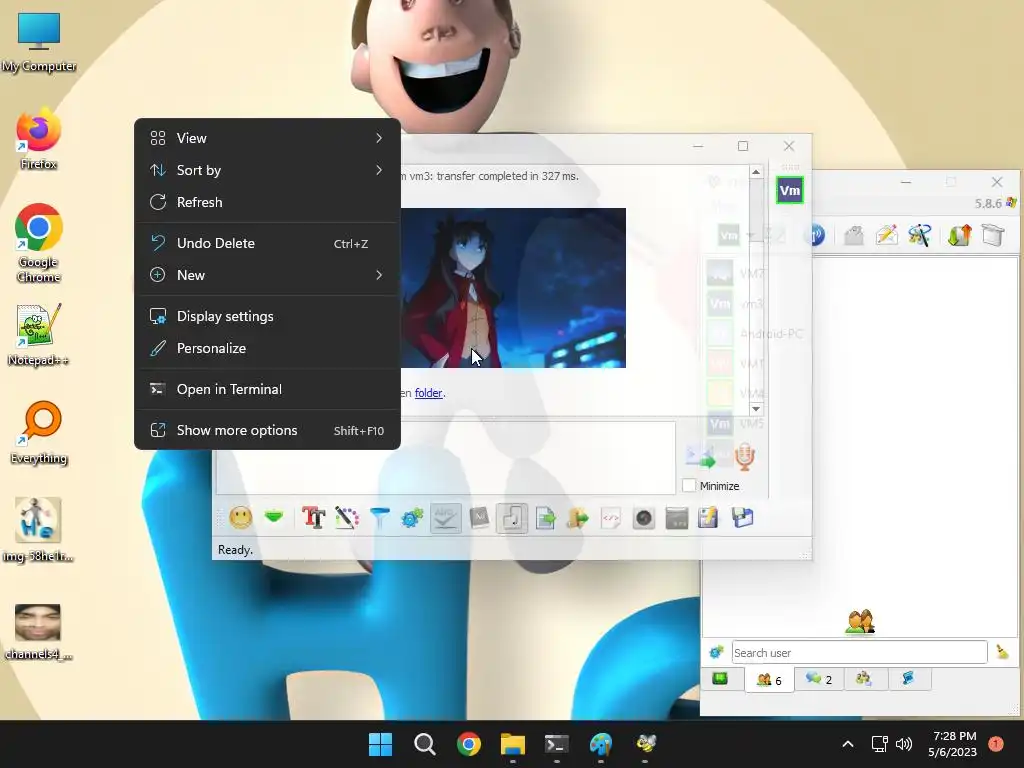Click the Terminal taskbar icon
The height and width of the screenshot is (768, 1024).
coord(556,744)
